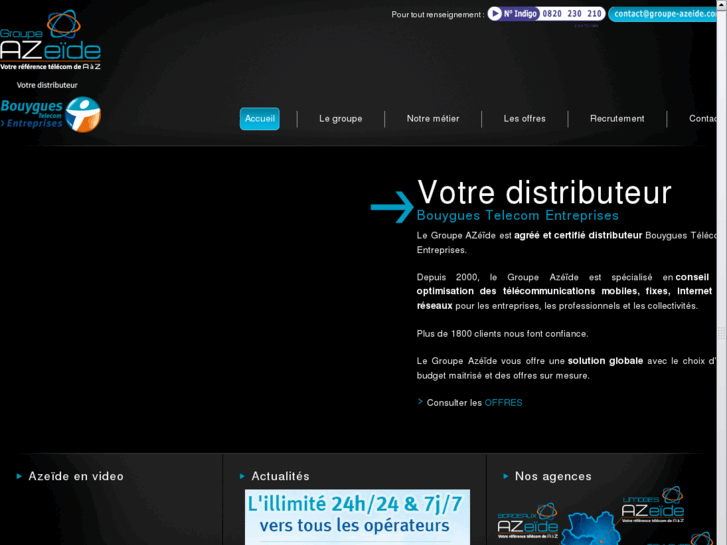Click the blue arrow beside Votre distributeur
This screenshot has width=727, height=545.
coord(392,207)
